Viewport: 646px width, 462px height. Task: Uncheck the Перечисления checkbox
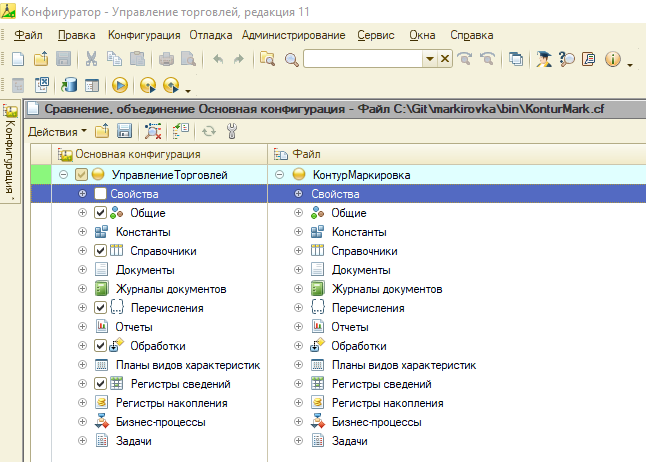click(x=101, y=307)
